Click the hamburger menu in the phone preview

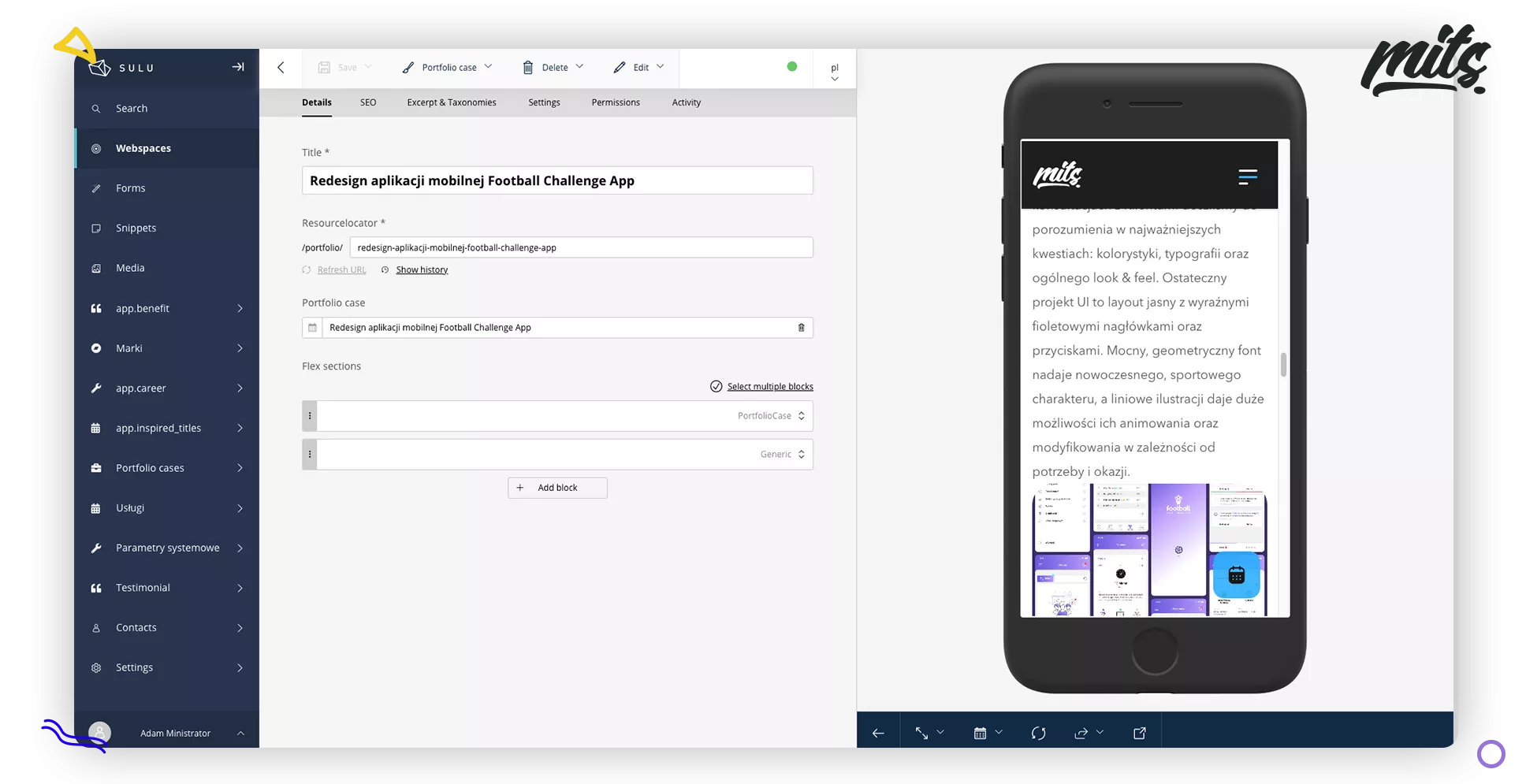pyautogui.click(x=1247, y=176)
